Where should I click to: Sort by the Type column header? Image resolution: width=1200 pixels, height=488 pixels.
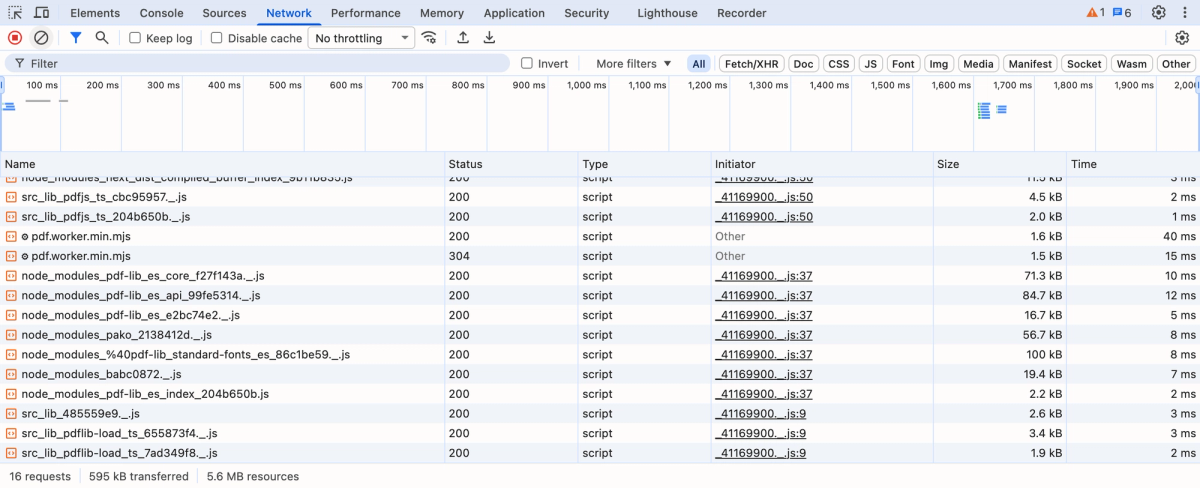644,163
